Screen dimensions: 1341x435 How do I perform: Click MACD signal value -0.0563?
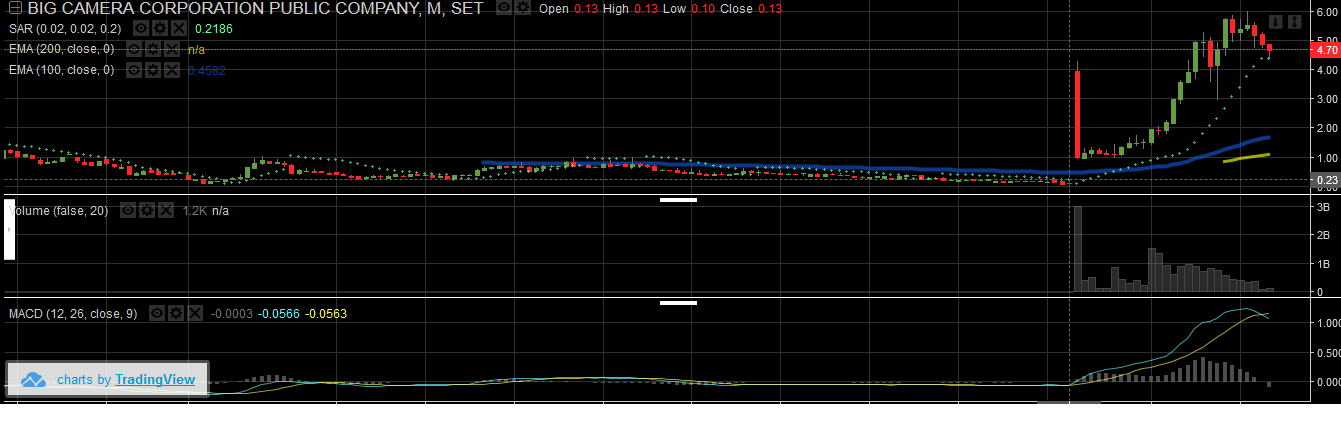click(x=326, y=314)
